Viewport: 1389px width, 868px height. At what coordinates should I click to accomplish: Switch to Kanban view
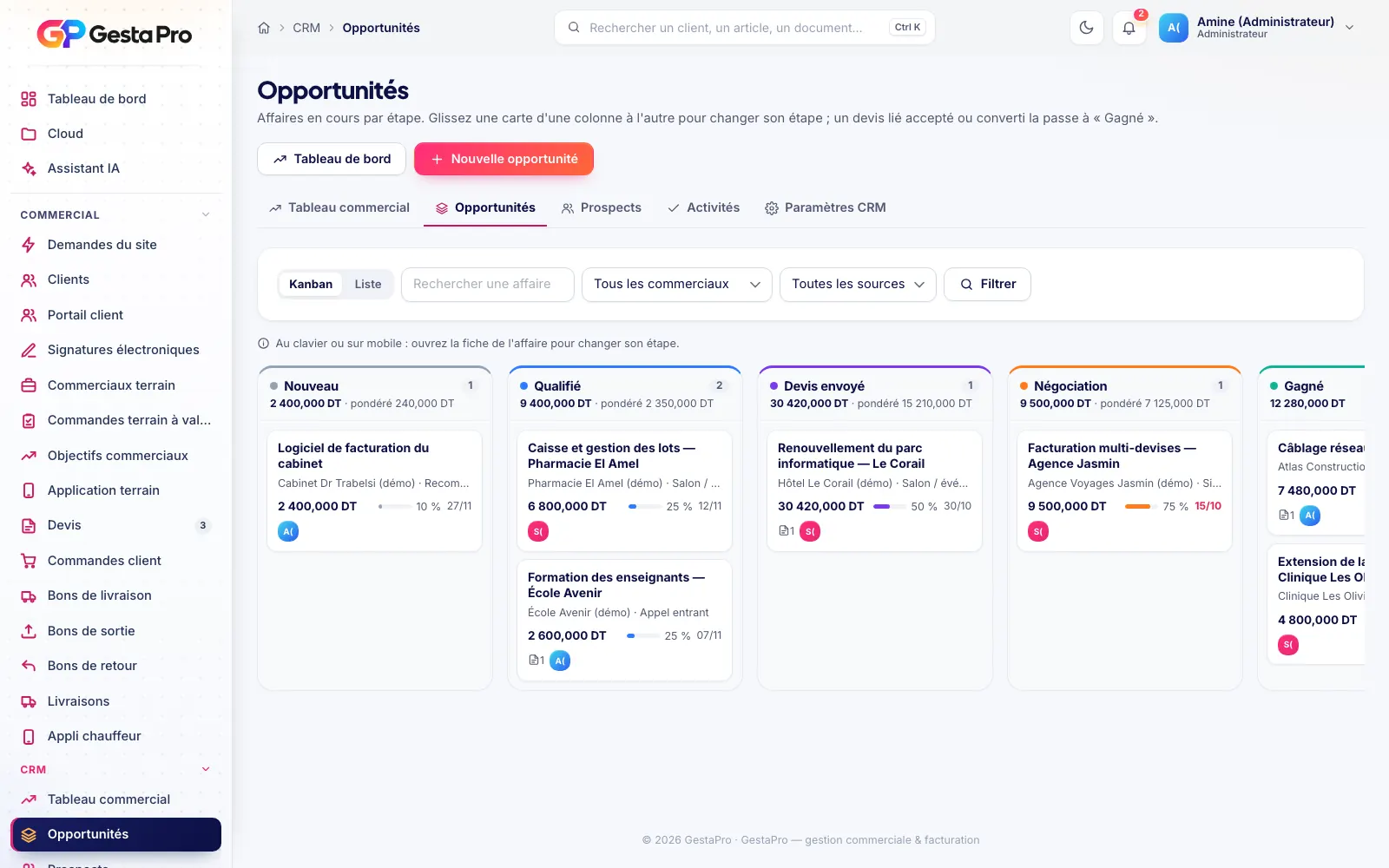311,284
